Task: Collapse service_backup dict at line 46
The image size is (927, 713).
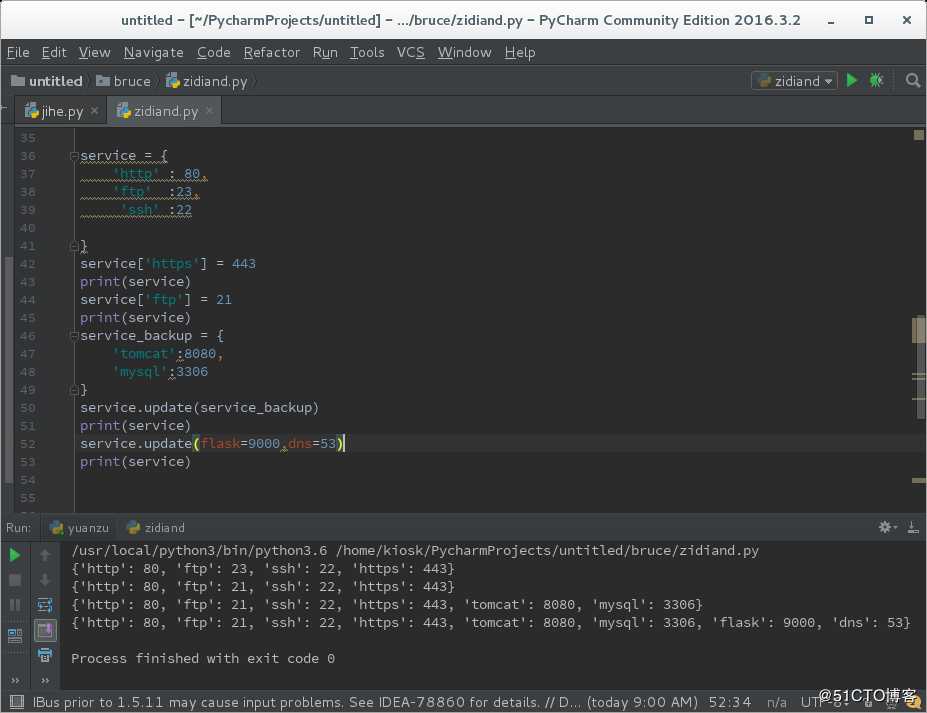Action: pos(74,336)
